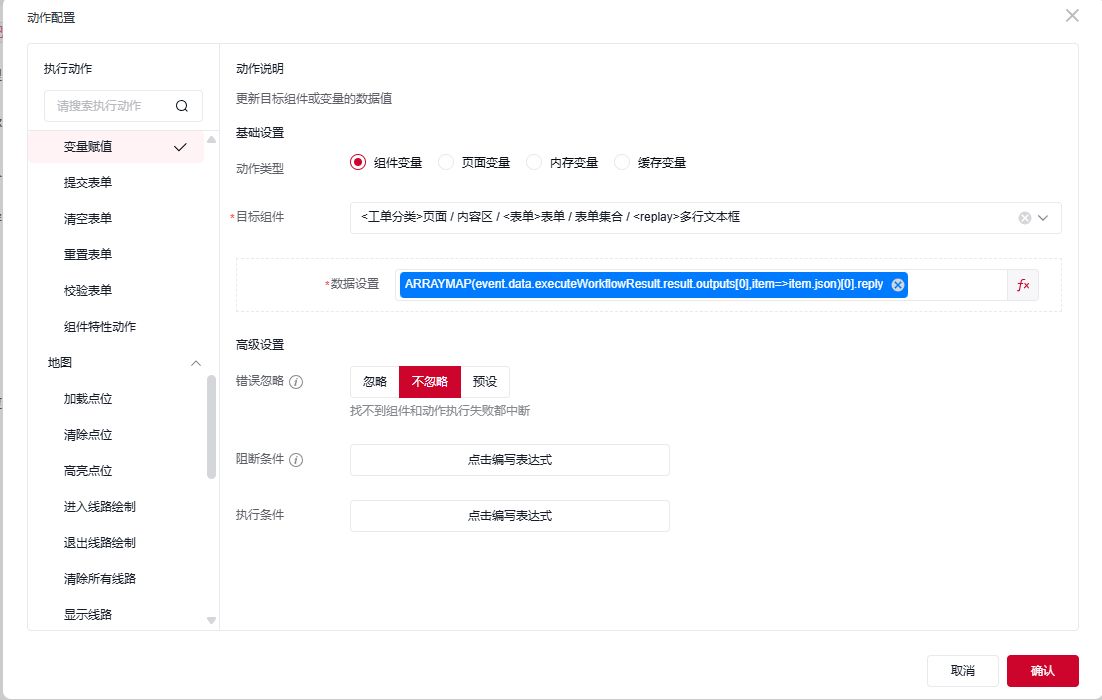The image size is (1102, 700).
Task: Choose the 页面变量 radio option
Action: pyautogui.click(x=446, y=163)
